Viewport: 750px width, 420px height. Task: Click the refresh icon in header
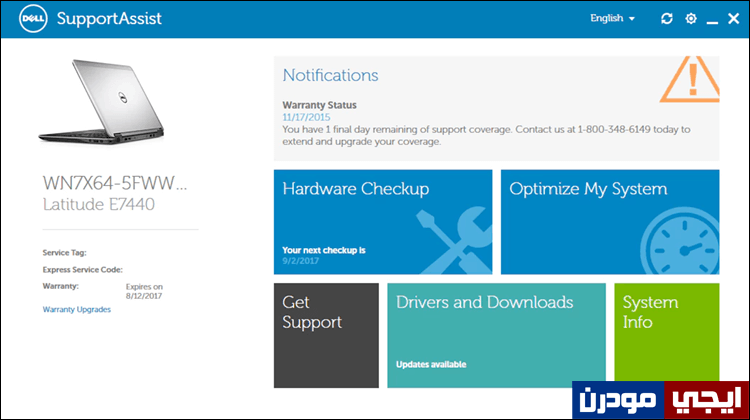[667, 19]
